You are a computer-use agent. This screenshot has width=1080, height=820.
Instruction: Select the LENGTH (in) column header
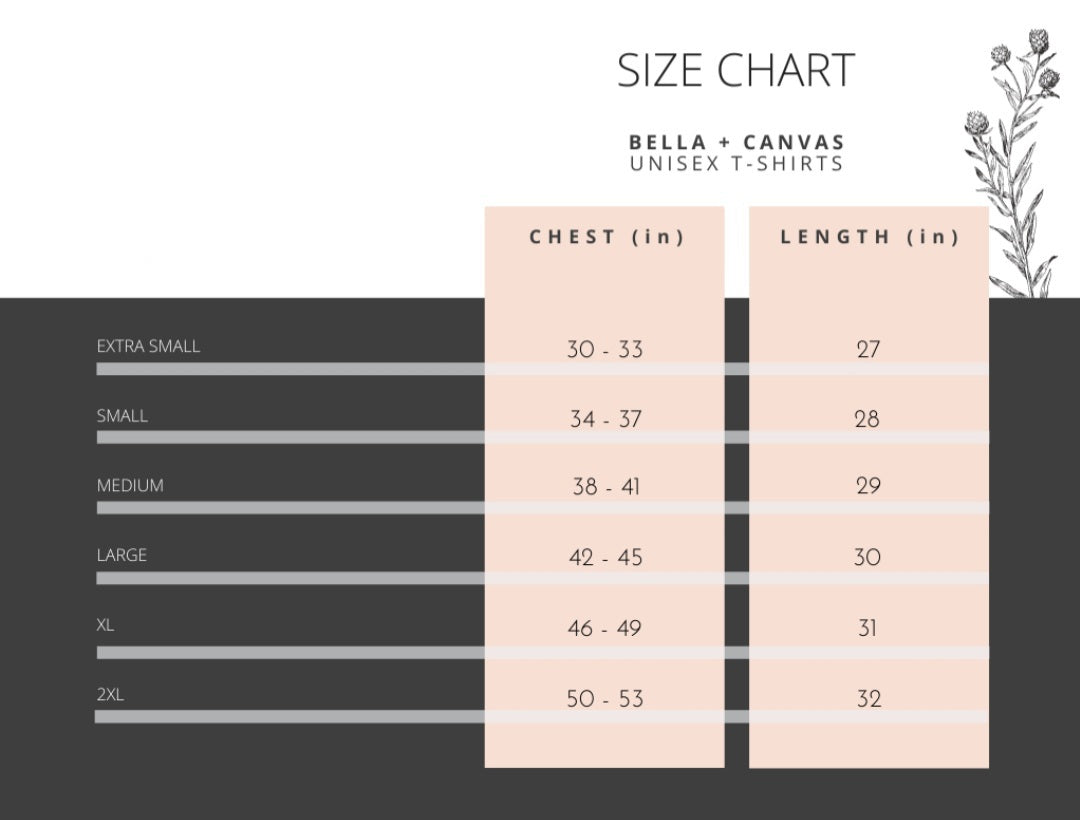[x=869, y=237]
